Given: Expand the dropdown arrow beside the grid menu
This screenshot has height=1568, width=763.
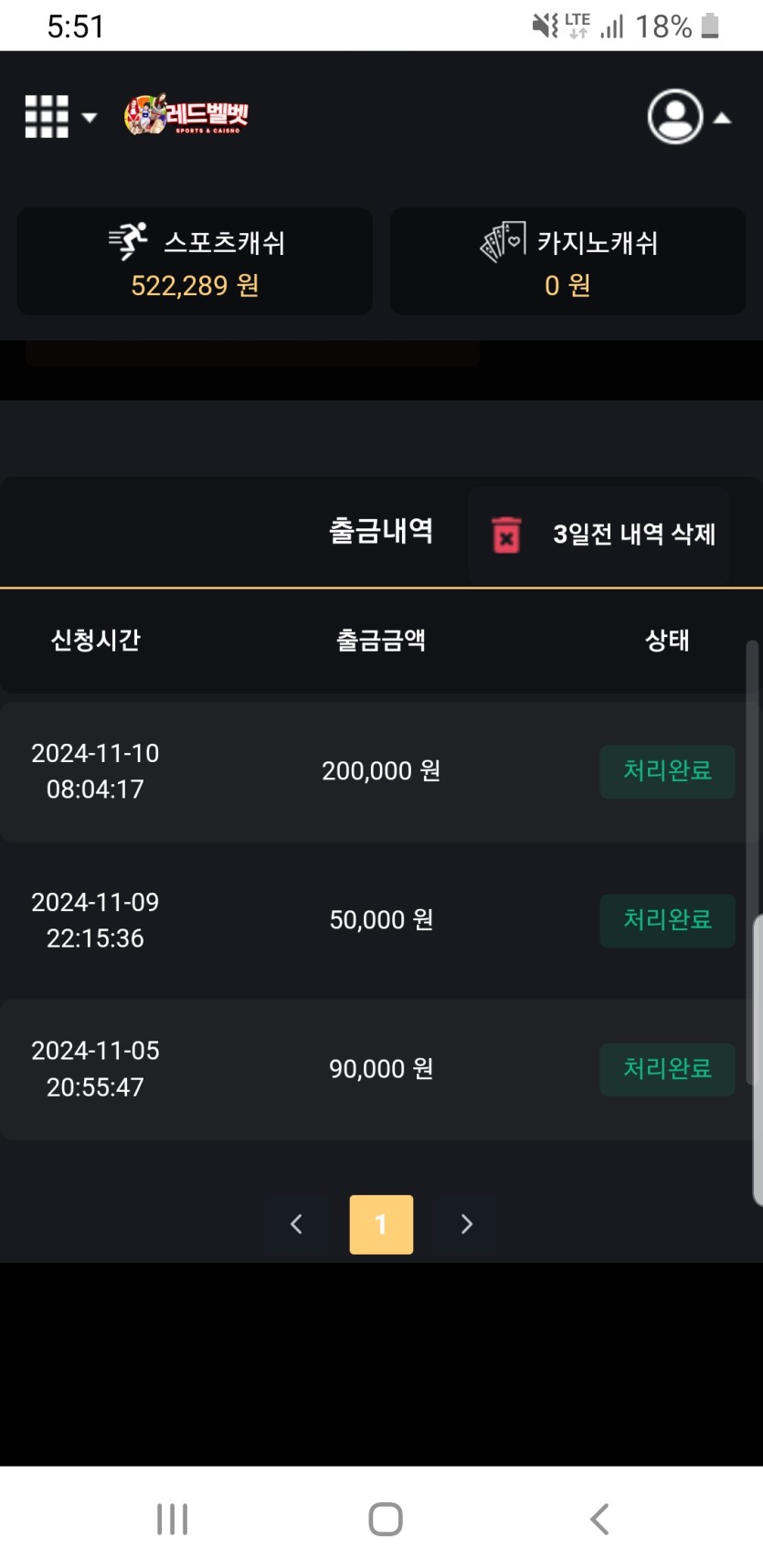Looking at the screenshot, I should point(90,117).
